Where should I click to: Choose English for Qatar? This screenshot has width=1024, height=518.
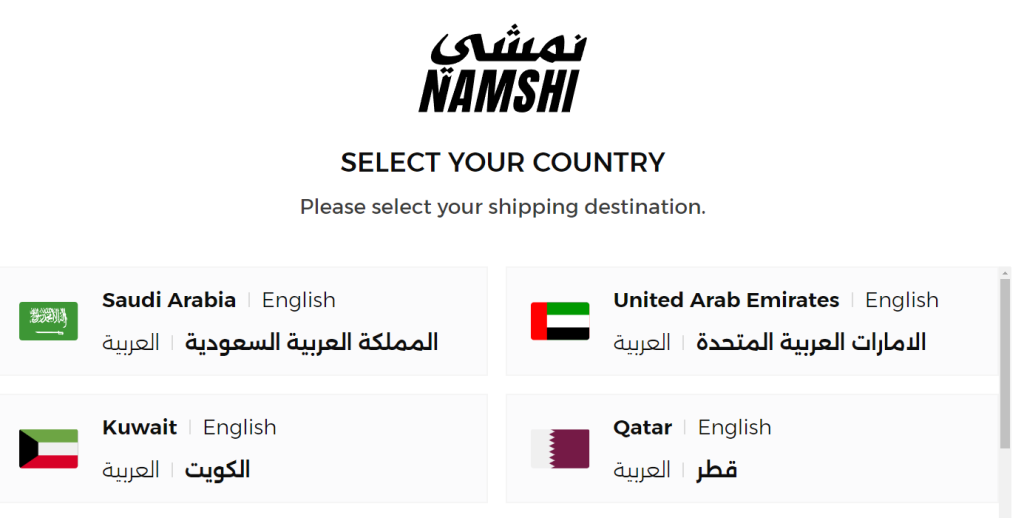tap(734, 427)
